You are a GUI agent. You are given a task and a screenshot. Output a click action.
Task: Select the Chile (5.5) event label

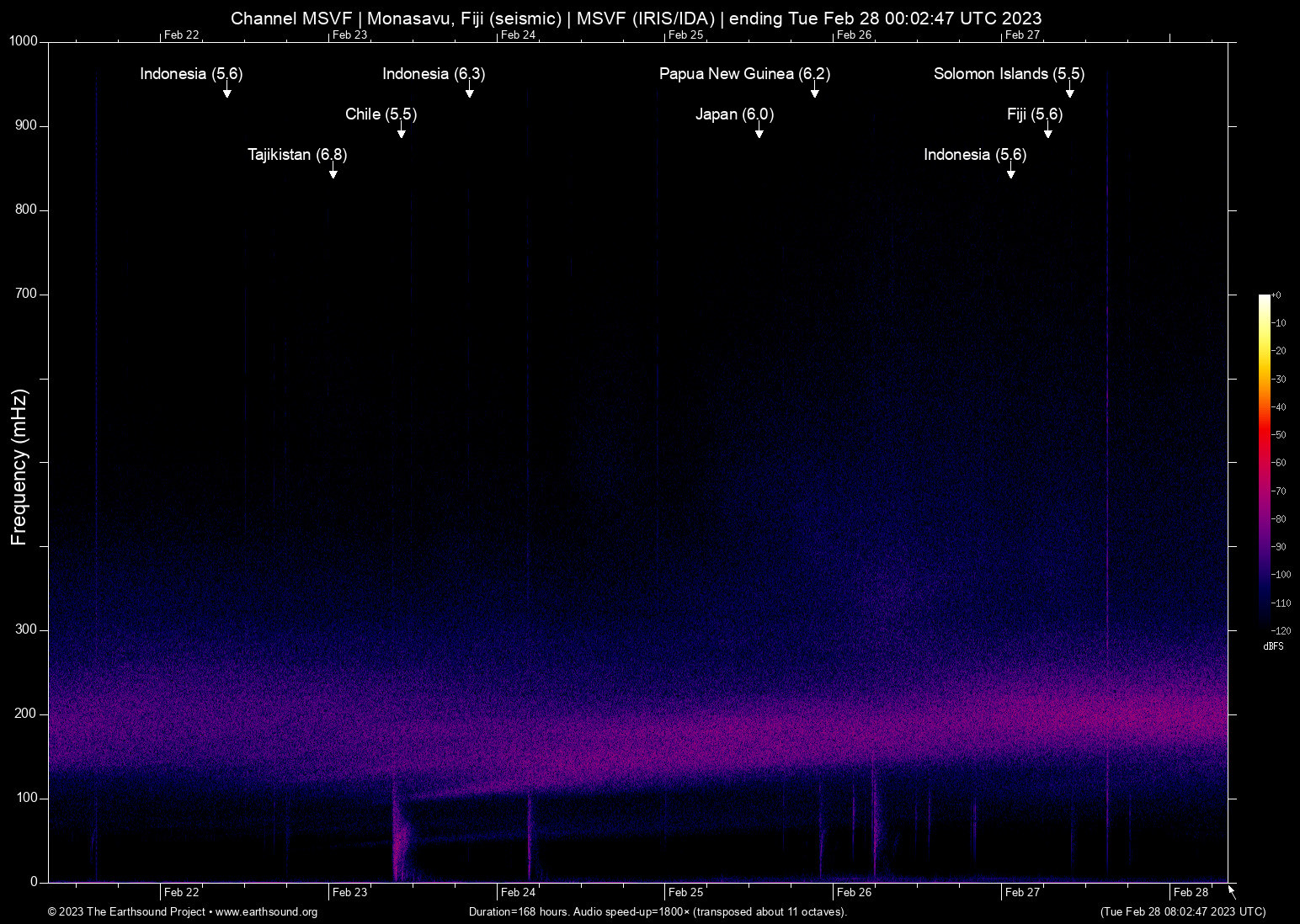[381, 114]
